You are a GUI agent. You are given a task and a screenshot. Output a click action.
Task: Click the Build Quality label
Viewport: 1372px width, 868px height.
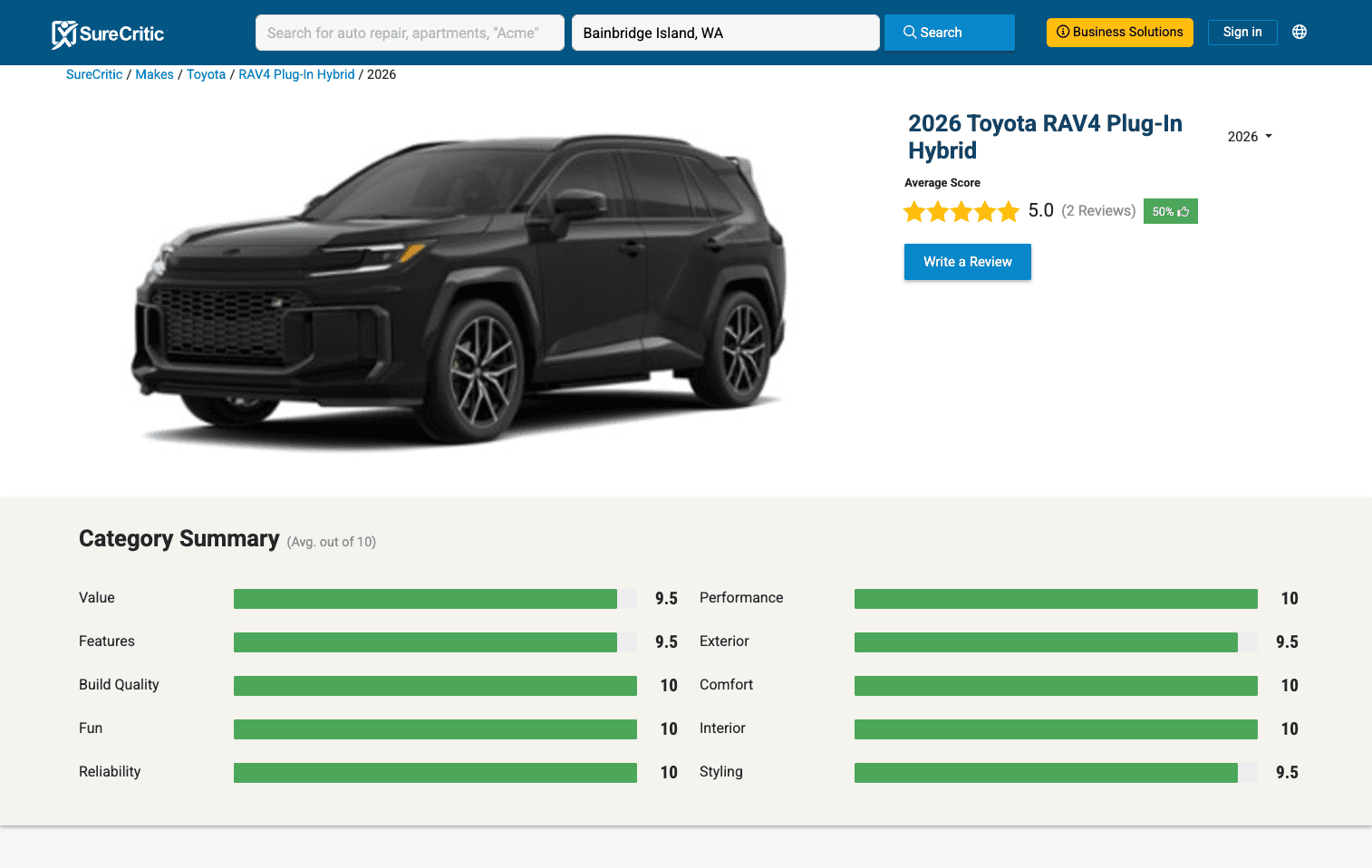pyautogui.click(x=119, y=685)
